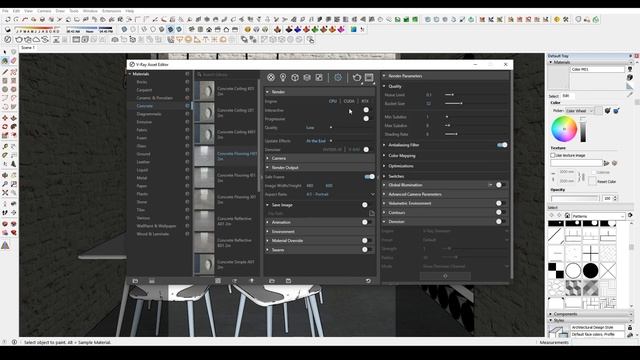Click the browse texture folder icon in tray

tap(607, 163)
